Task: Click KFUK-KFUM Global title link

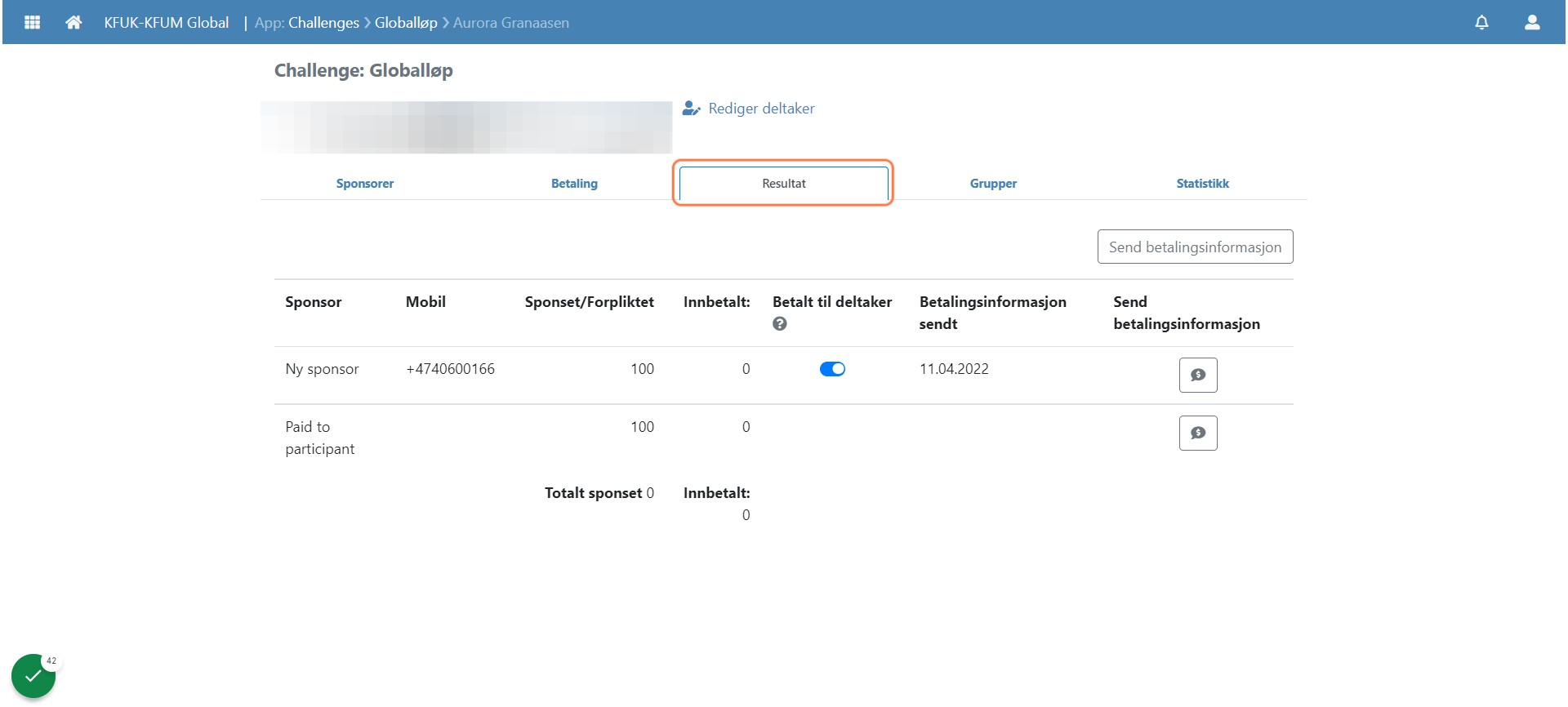Action: [x=167, y=23]
